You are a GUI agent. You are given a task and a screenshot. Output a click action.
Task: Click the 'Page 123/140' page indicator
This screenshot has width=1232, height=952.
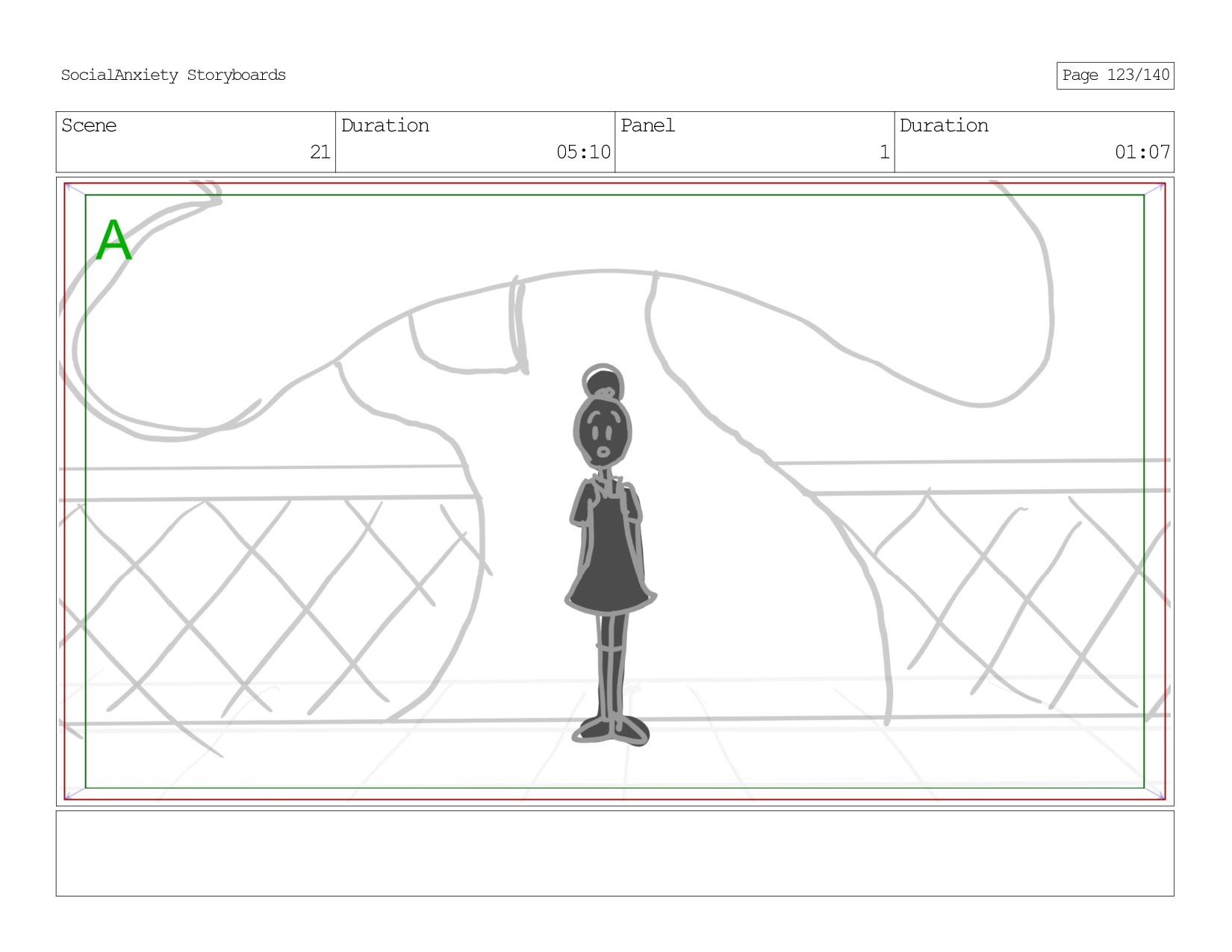pyautogui.click(x=1116, y=75)
